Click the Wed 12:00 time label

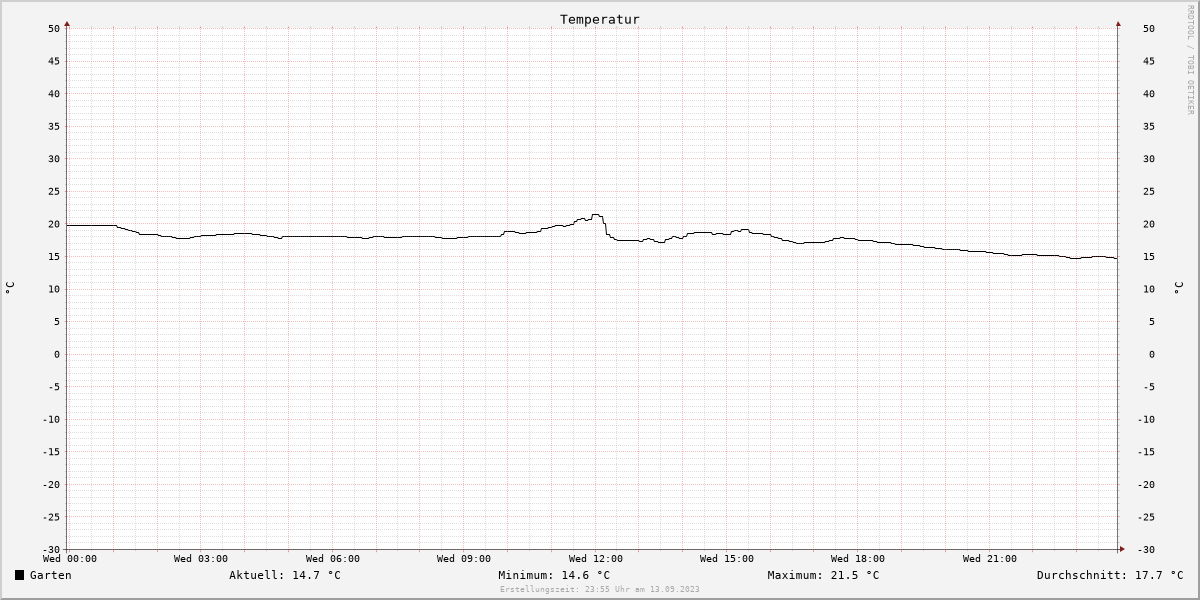point(596,559)
